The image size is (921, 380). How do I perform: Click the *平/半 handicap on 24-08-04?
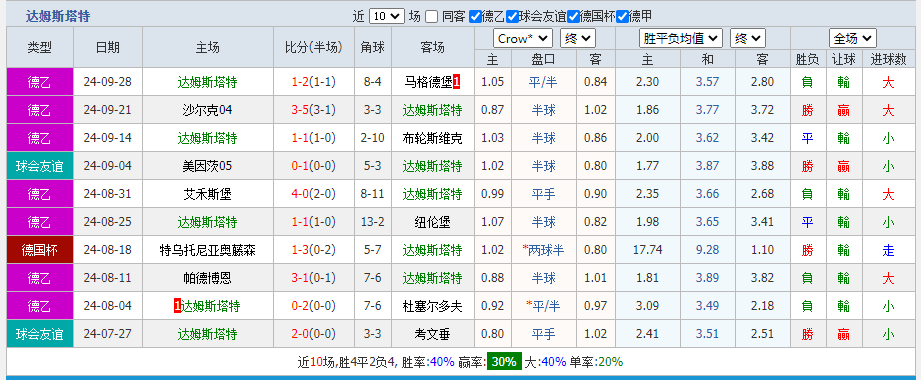click(x=543, y=306)
